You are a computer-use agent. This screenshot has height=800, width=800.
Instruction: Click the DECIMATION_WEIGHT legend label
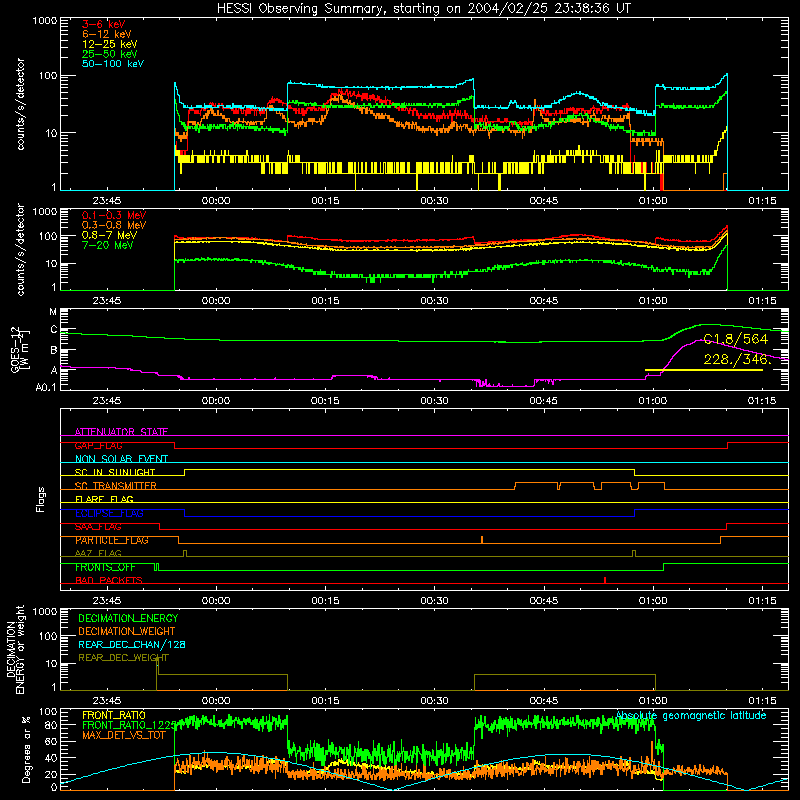[x=127, y=631]
